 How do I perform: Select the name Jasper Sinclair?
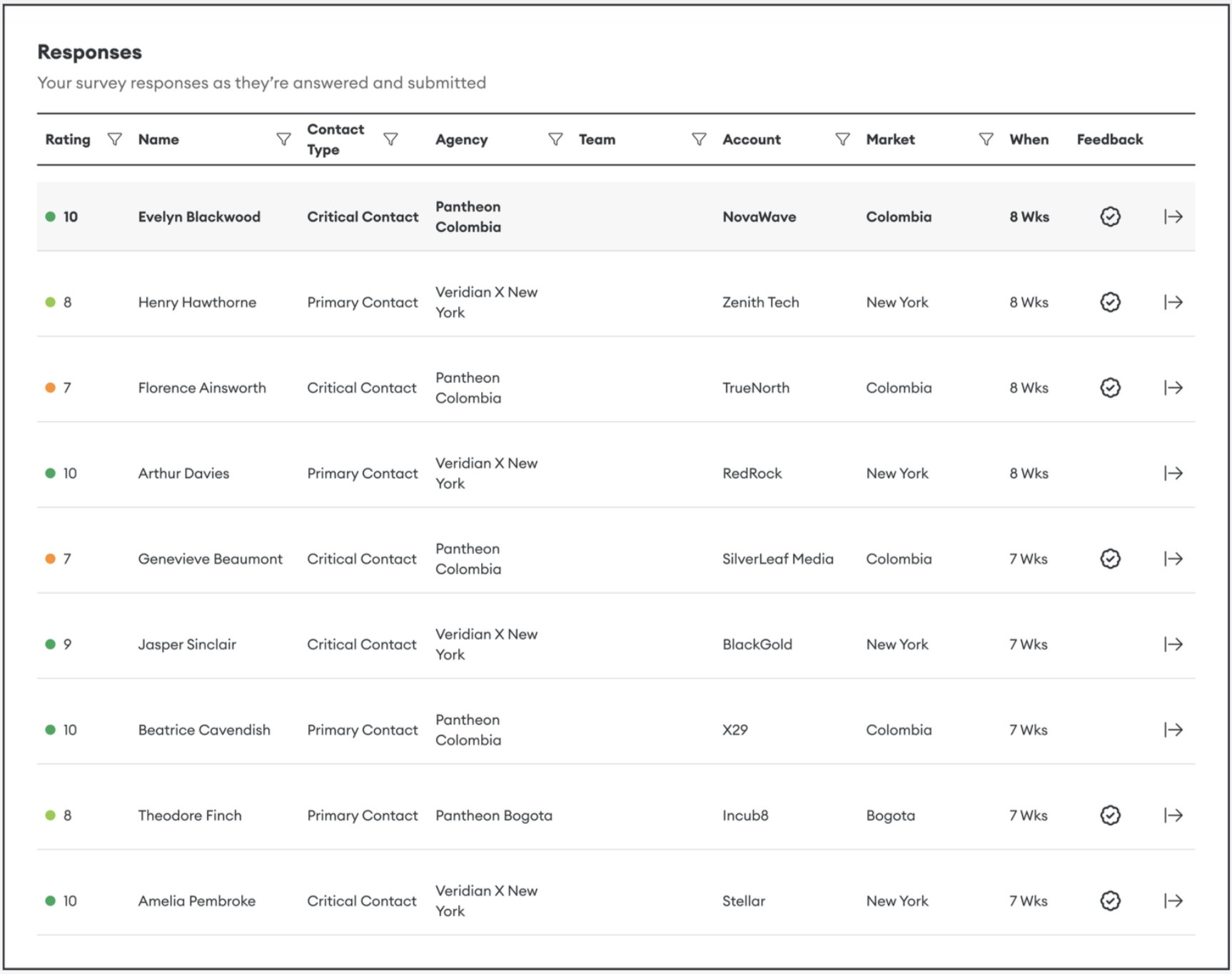point(187,644)
